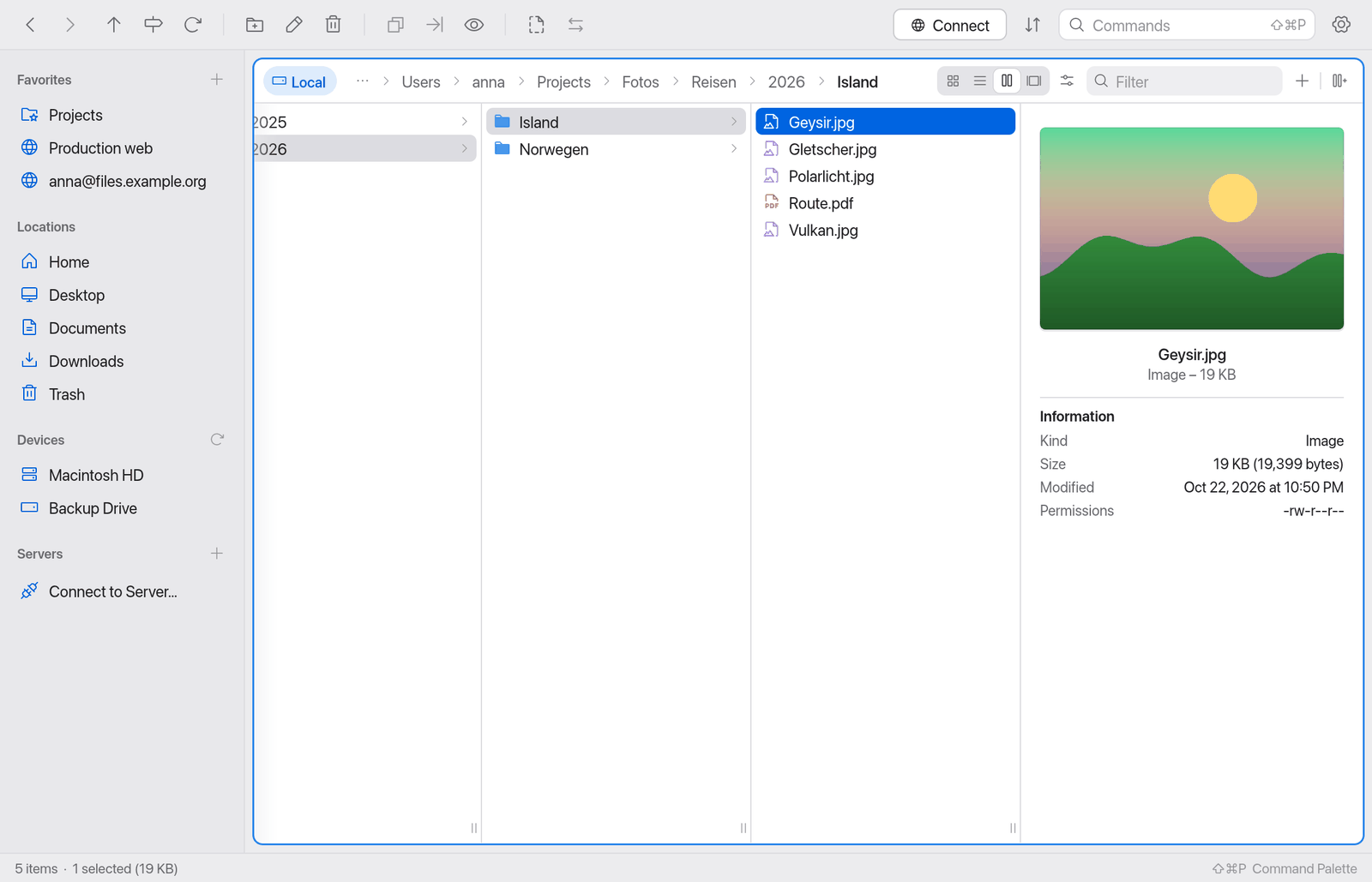Click the Filter search field
Viewport: 1372px width, 882px height.
[1184, 81]
